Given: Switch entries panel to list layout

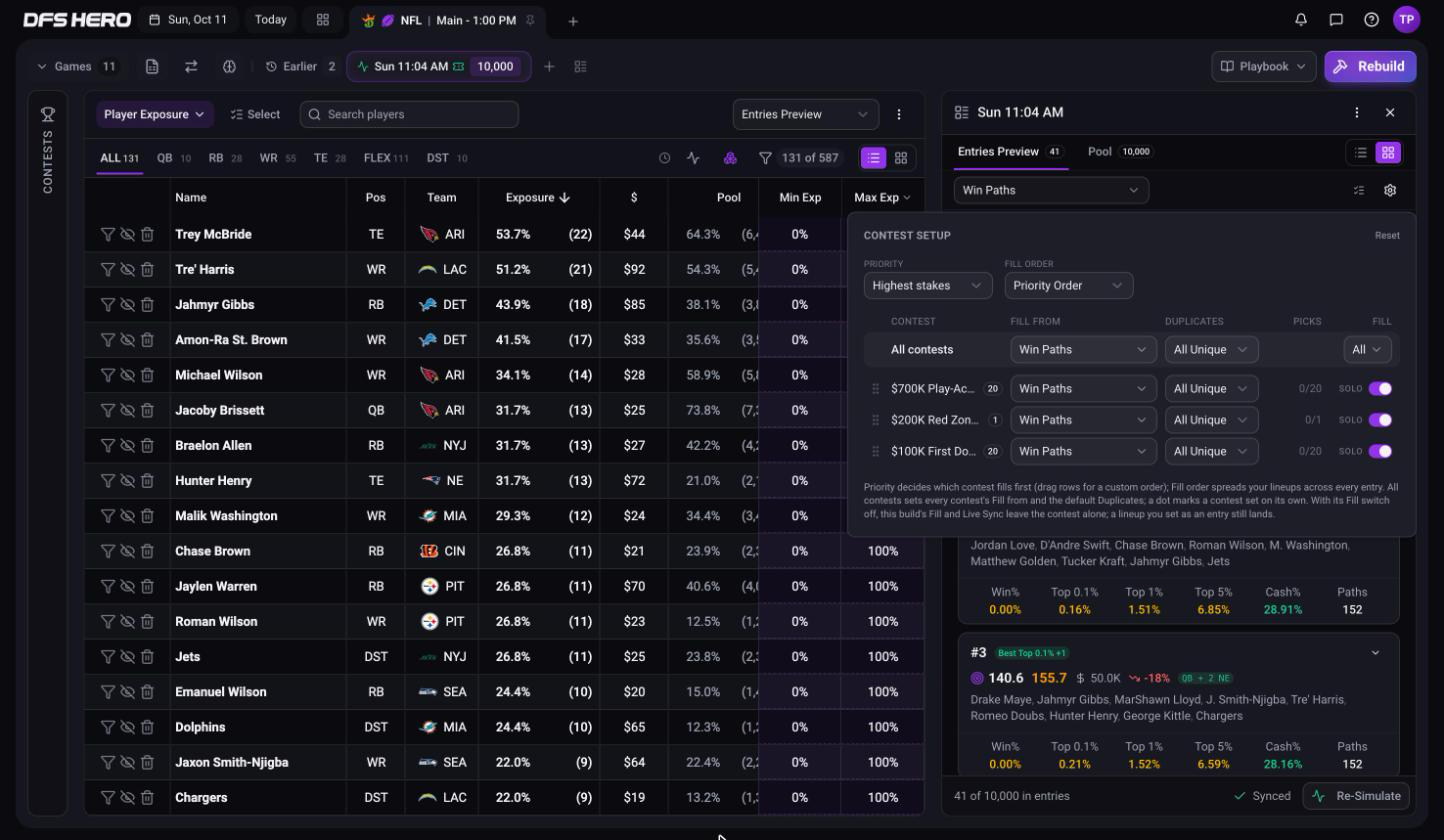Looking at the screenshot, I should coord(1361,152).
